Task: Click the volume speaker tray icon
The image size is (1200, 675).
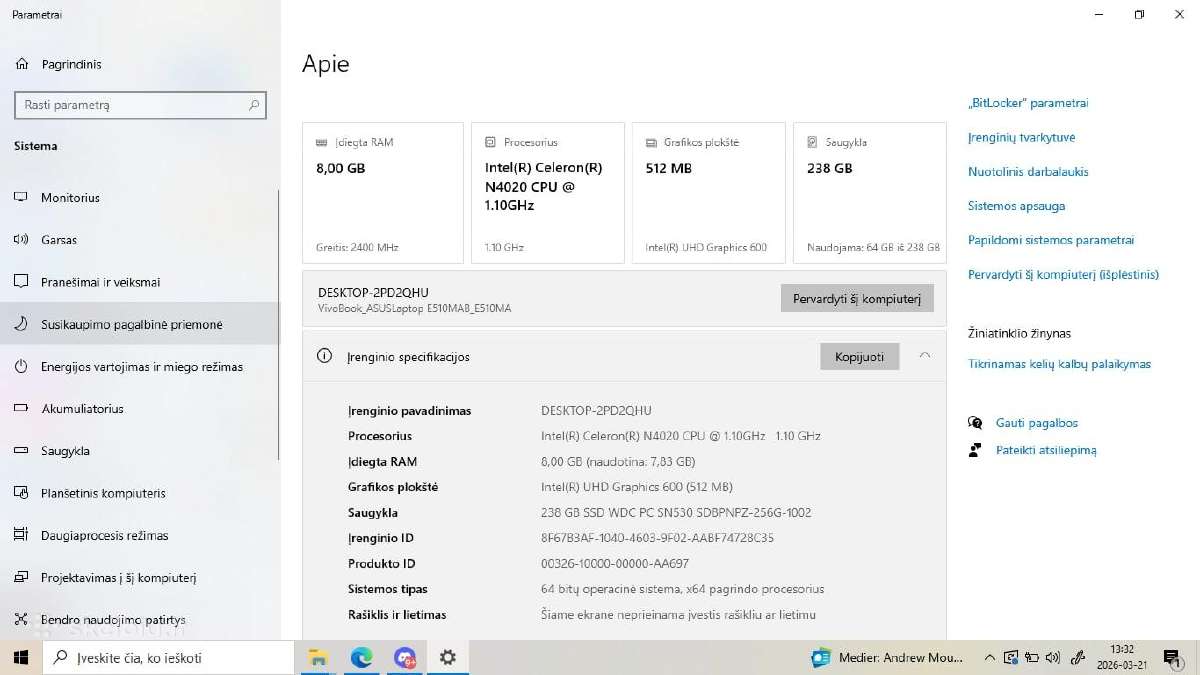Action: tap(1052, 657)
